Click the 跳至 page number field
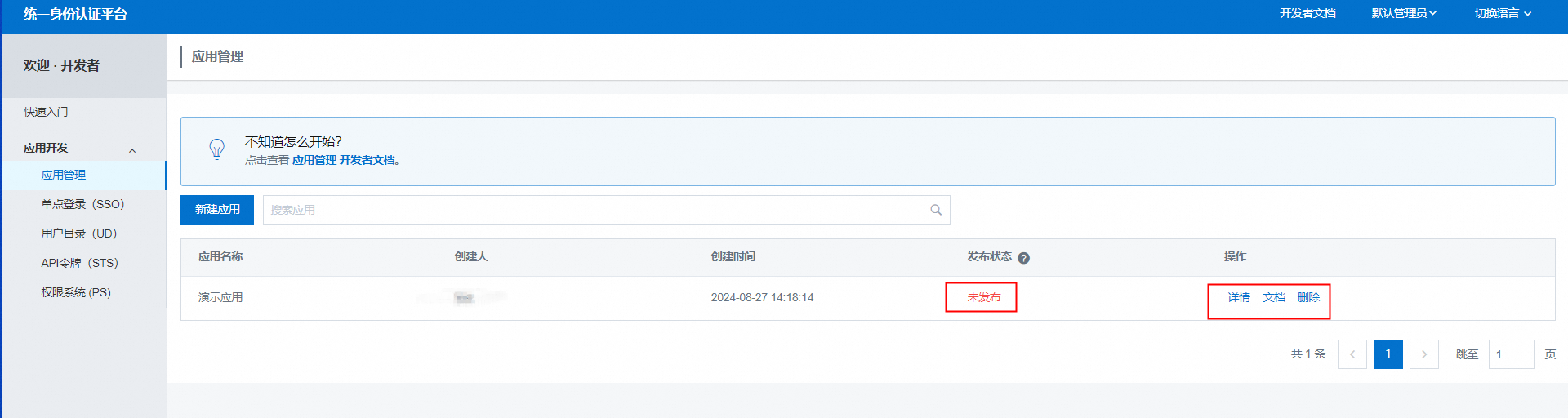 [1510, 354]
